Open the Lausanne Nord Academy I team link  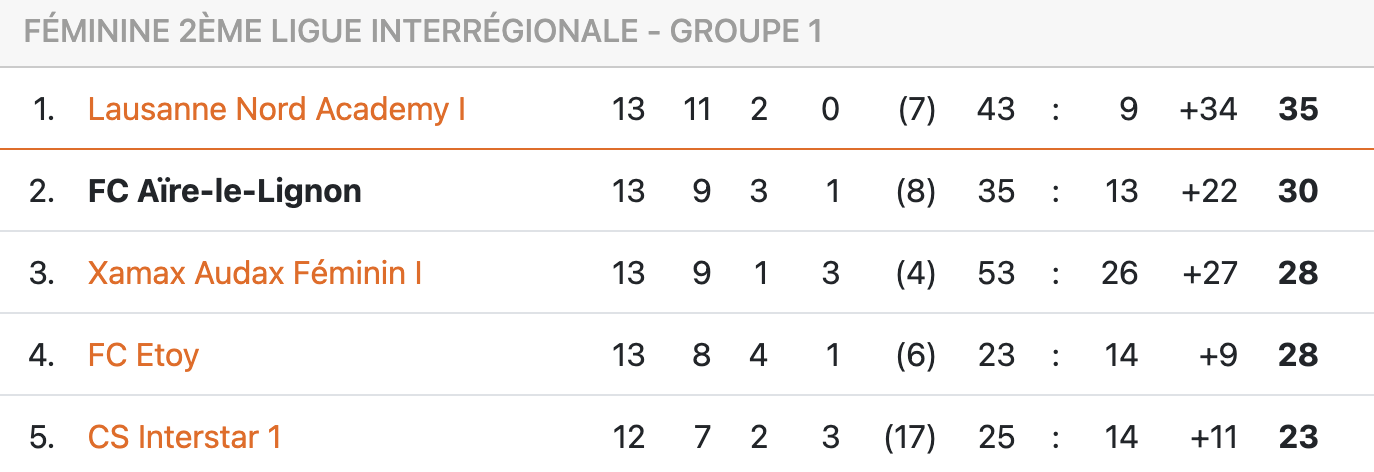click(276, 109)
